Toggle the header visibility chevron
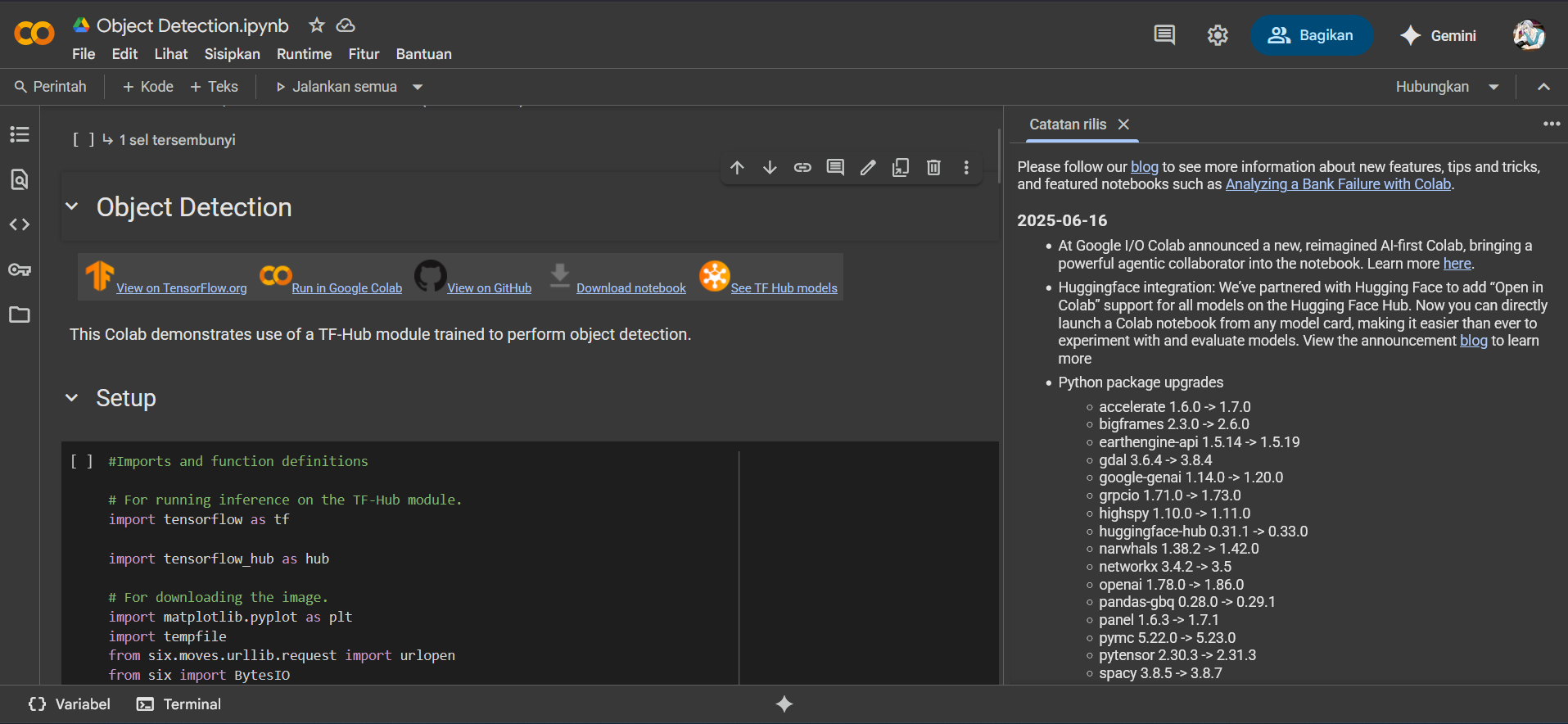Viewport: 1568px width, 724px height. tap(1543, 87)
